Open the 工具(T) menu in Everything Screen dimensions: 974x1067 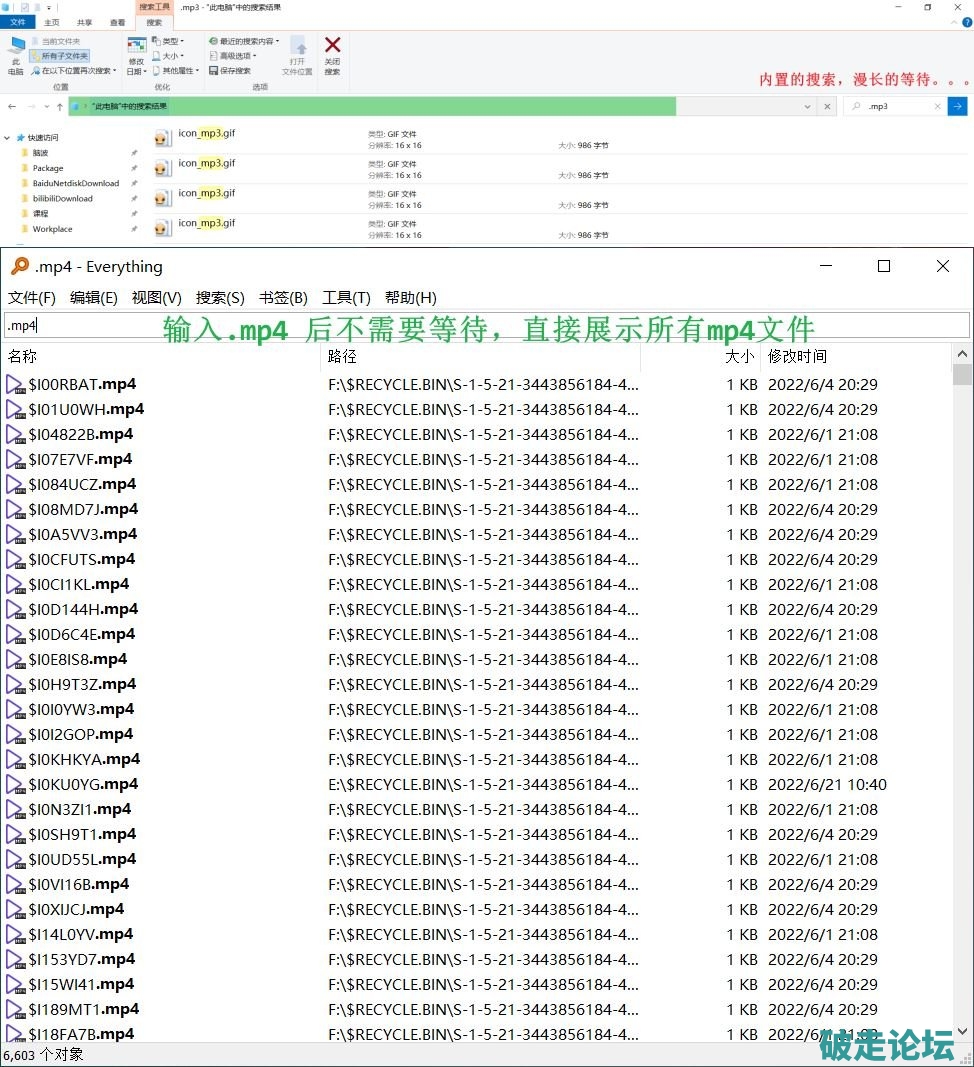click(x=346, y=298)
